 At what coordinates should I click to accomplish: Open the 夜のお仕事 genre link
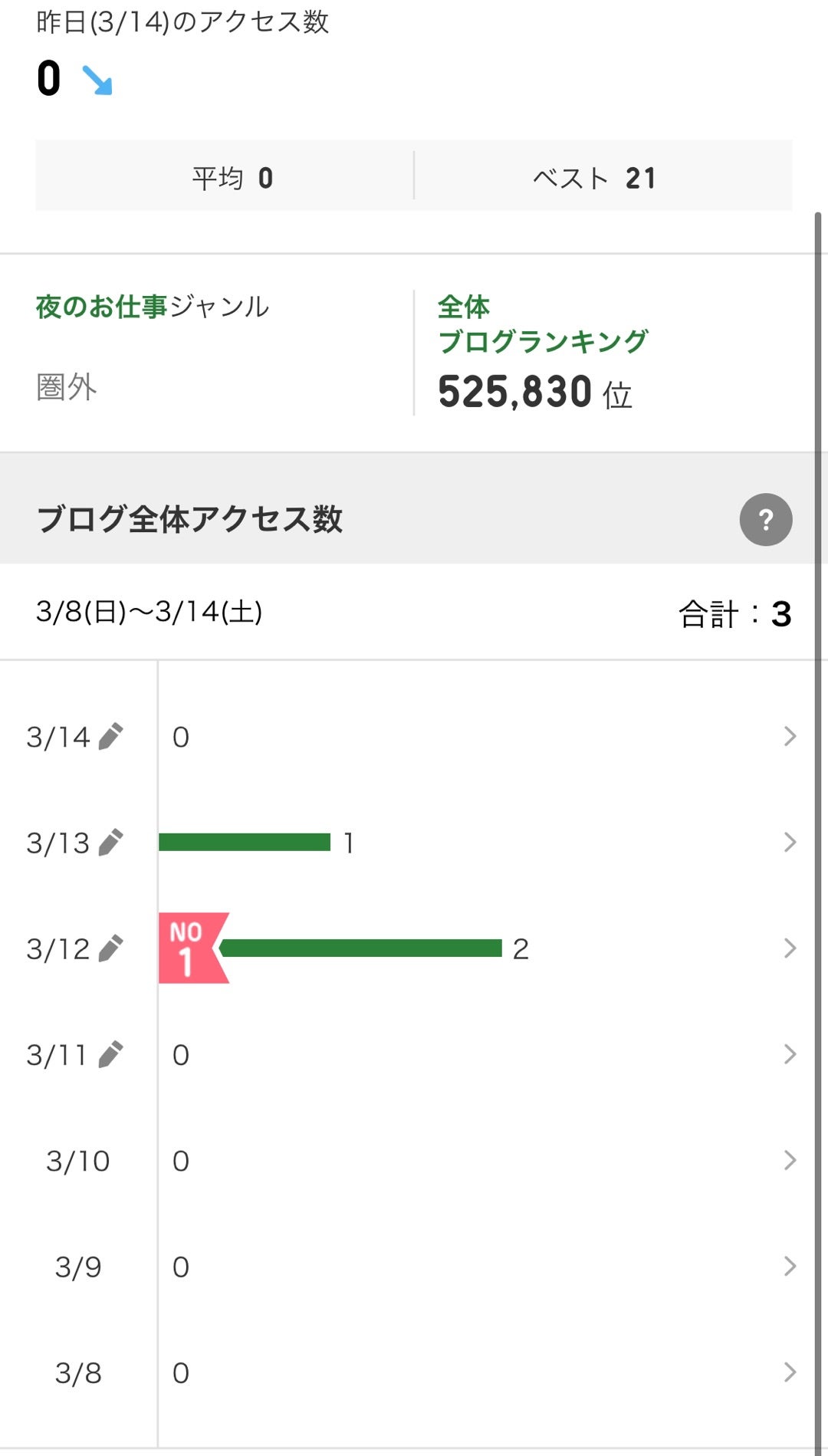[x=101, y=307]
